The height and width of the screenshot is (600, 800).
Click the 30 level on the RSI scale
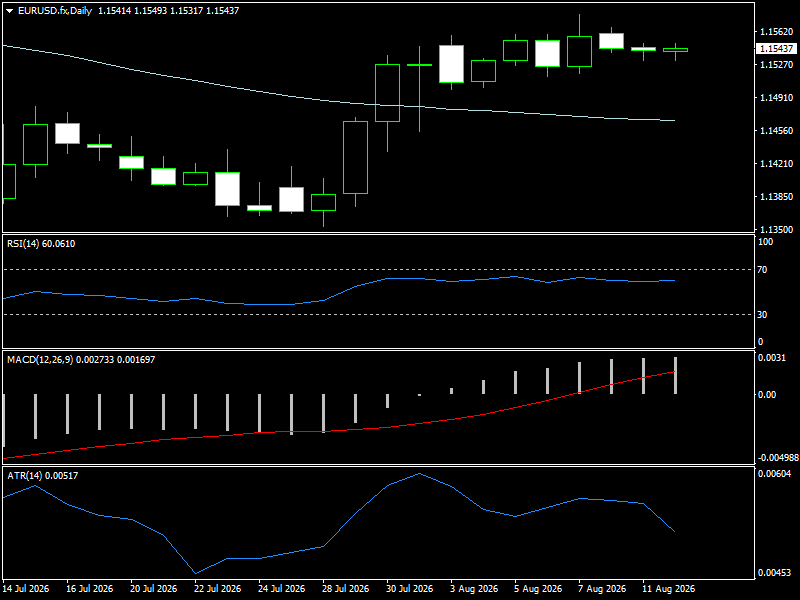click(x=762, y=315)
